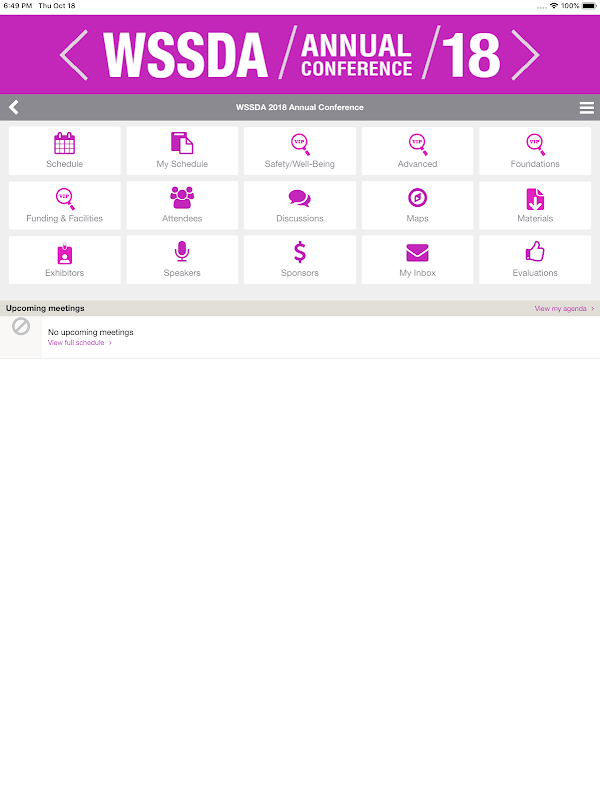The width and height of the screenshot is (600, 800).
Task: Tap the banner right chevron
Action: pyautogui.click(x=525, y=55)
